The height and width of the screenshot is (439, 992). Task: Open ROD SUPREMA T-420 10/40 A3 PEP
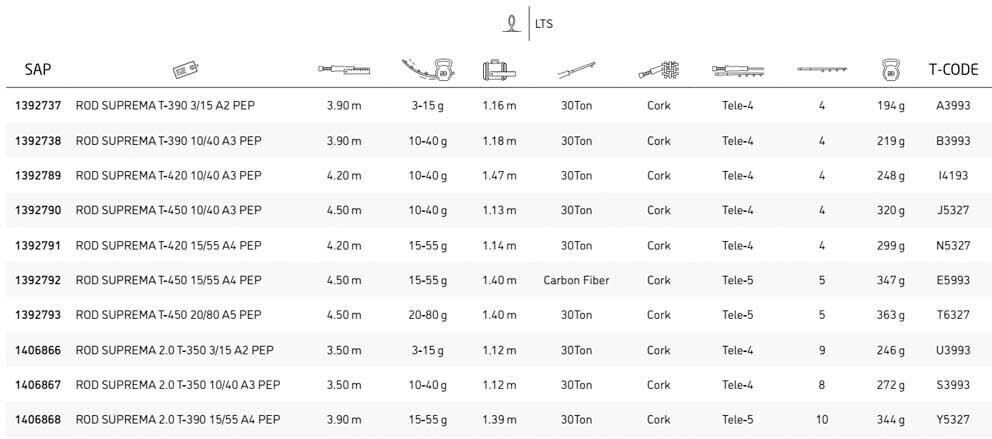[x=168, y=175]
